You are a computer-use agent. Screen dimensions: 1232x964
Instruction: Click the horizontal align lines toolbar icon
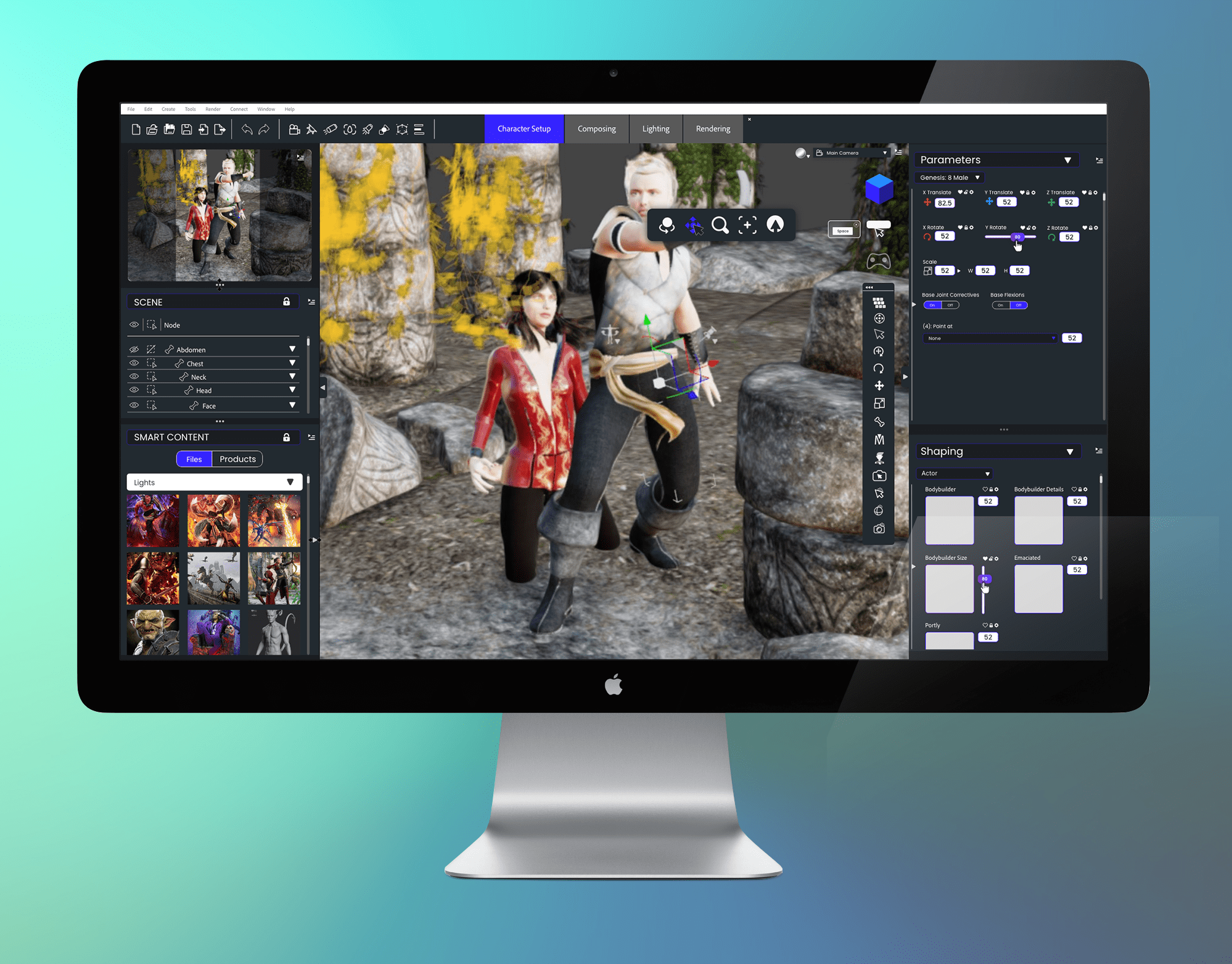coord(419,129)
